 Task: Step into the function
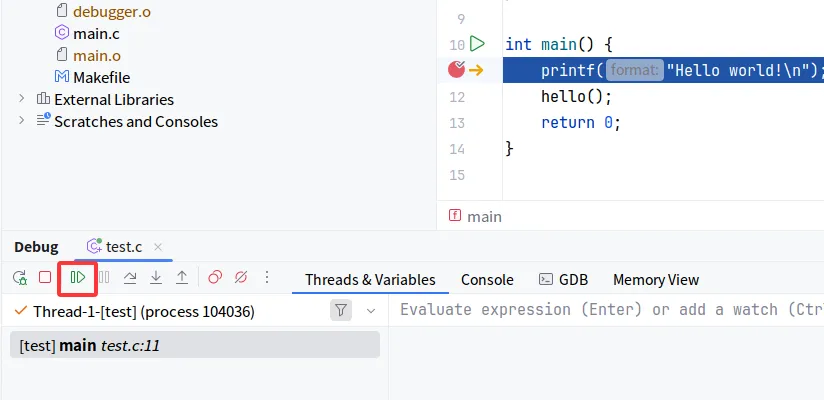pyautogui.click(x=156, y=277)
